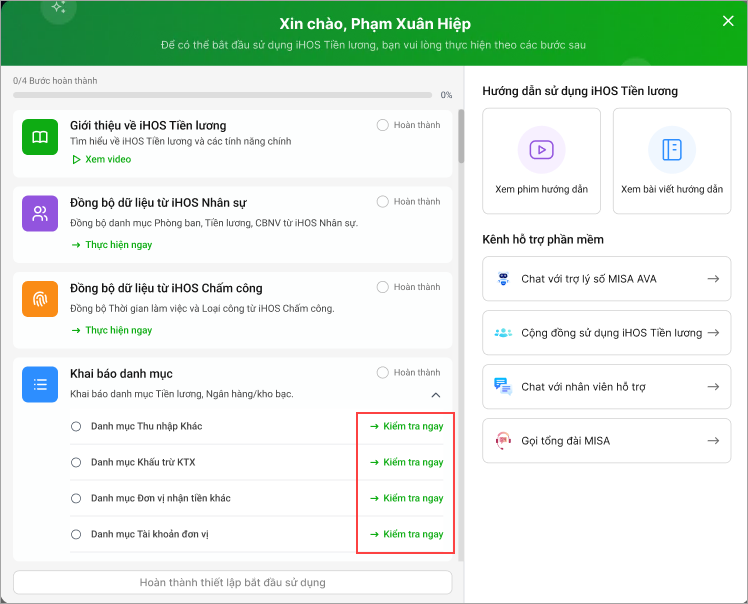Open Chat với trợ lý số MISA AVA
This screenshot has height=604, width=748.
point(607,279)
